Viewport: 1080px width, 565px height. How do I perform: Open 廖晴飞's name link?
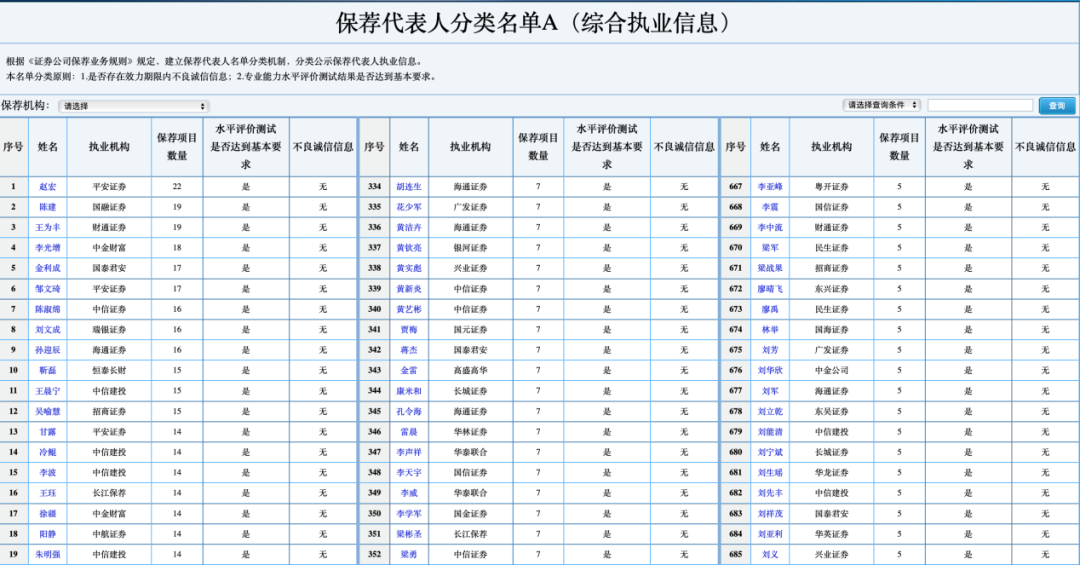coord(770,289)
